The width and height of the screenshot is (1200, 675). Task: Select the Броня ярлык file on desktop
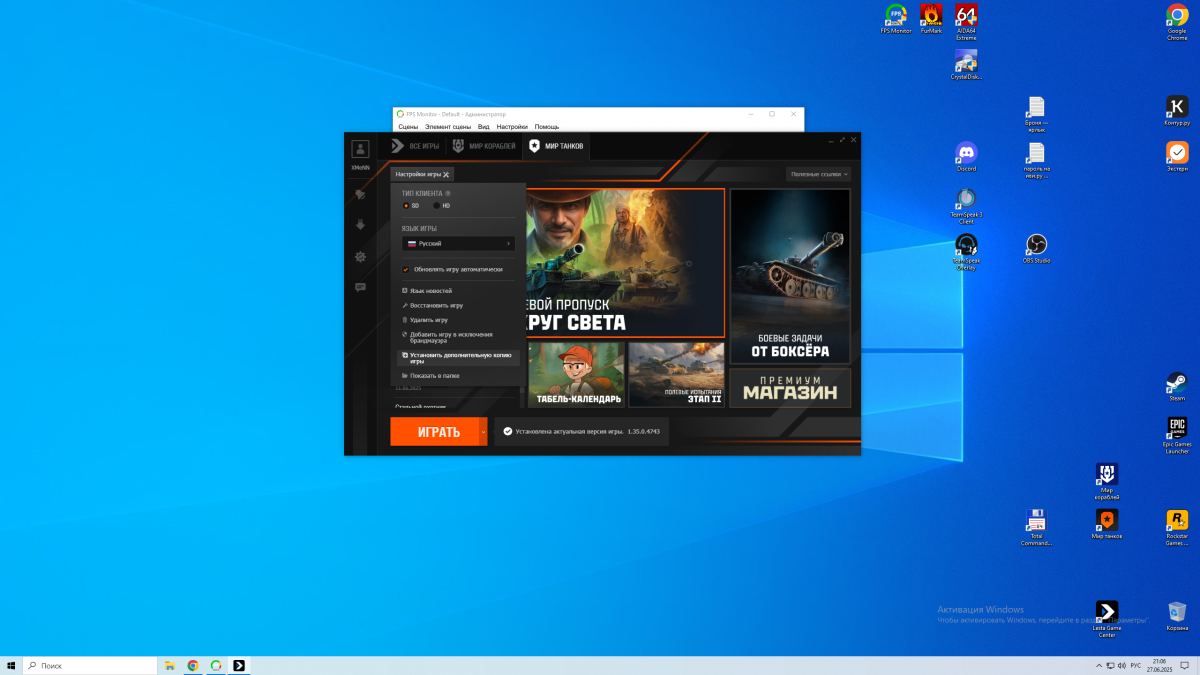tap(1036, 115)
